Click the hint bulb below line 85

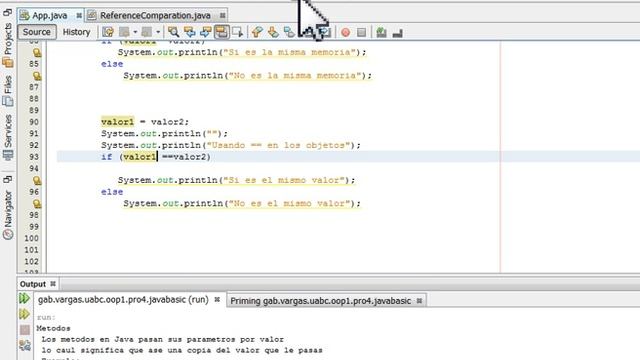coord(37,76)
